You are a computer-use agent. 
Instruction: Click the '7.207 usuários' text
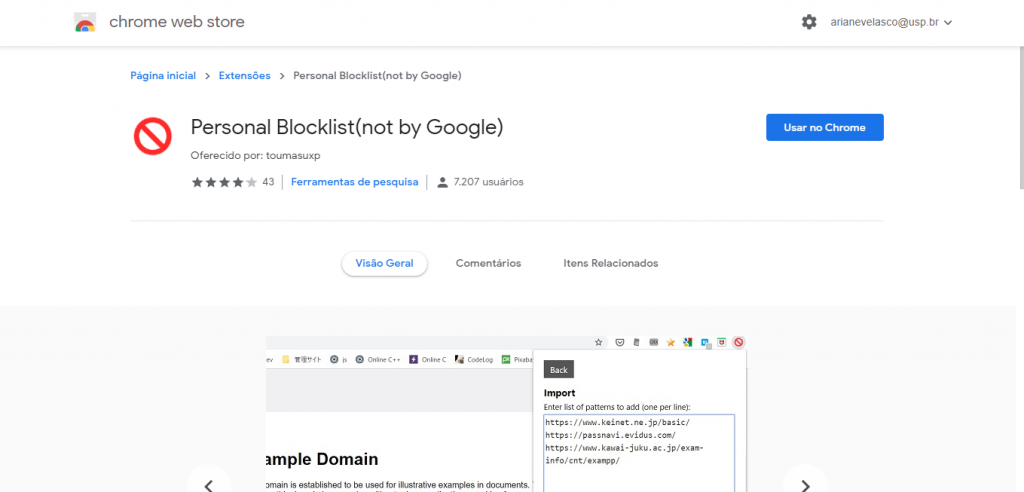(x=488, y=182)
